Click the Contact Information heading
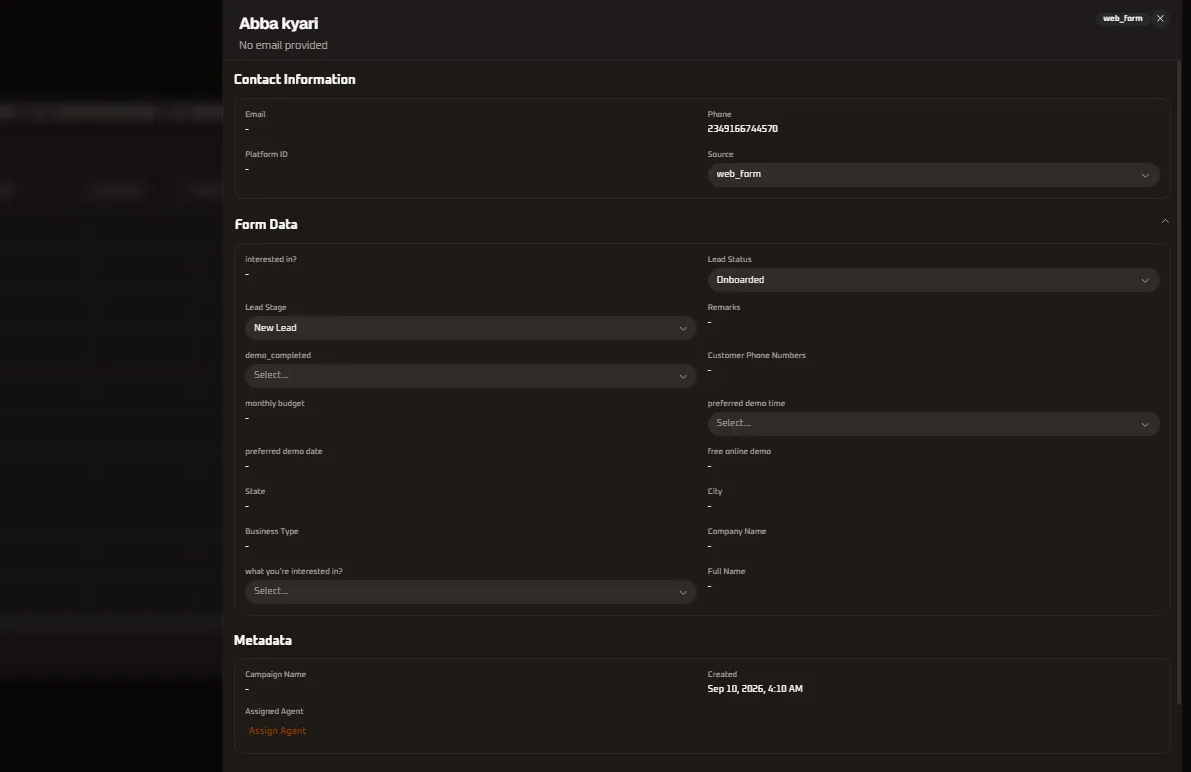Image resolution: width=1191 pixels, height=772 pixels. [295, 80]
